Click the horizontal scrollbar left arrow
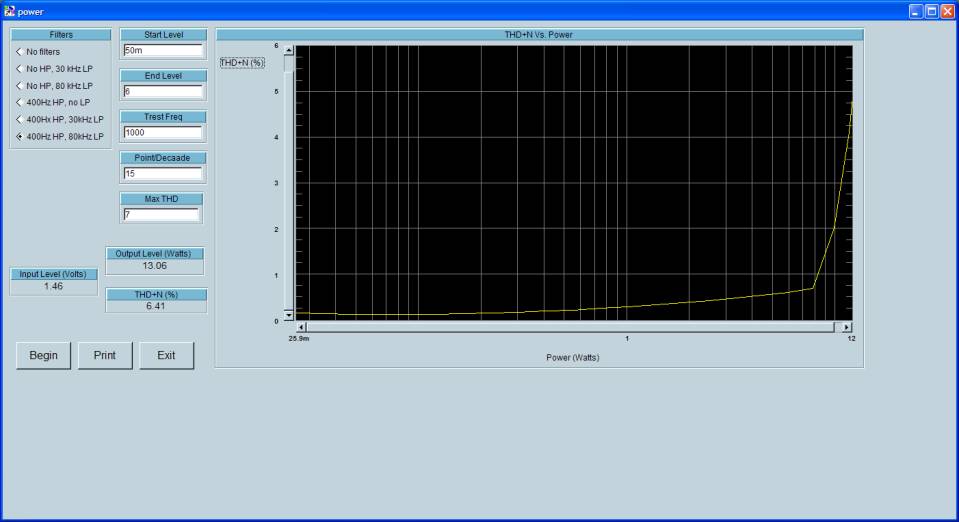Screen dimensions: 959x522 tap(302, 327)
